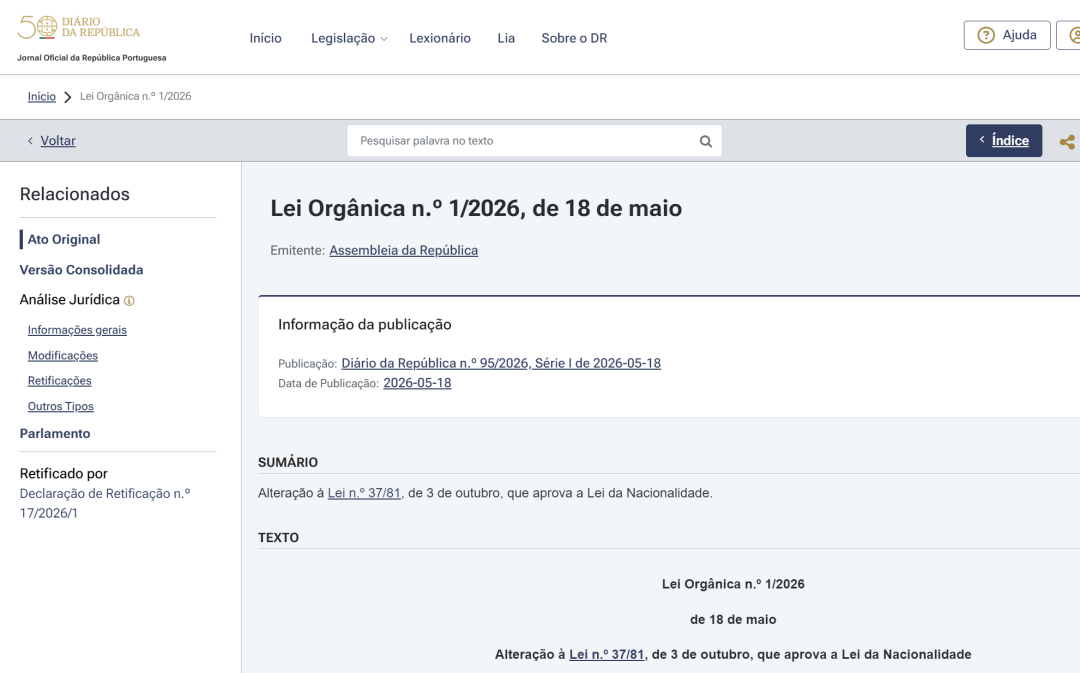Open the Índice panel button
1080x673 pixels.
coord(1004,141)
